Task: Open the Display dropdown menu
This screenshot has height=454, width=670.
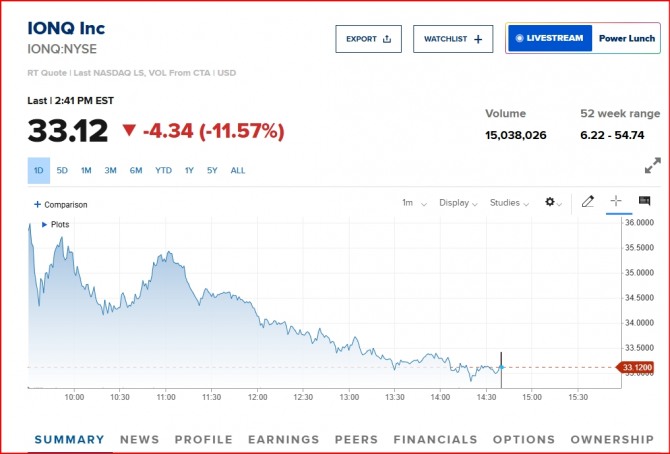Action: click(x=459, y=203)
